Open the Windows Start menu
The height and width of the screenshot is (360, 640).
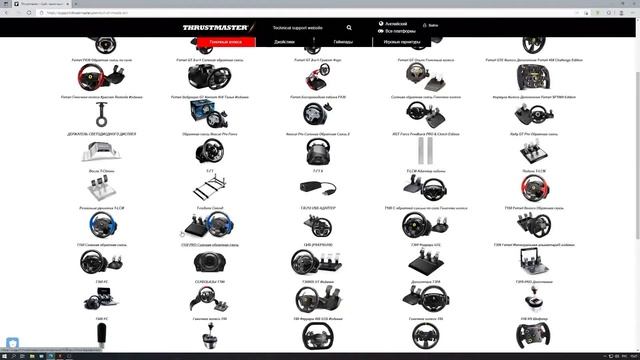click(4, 356)
